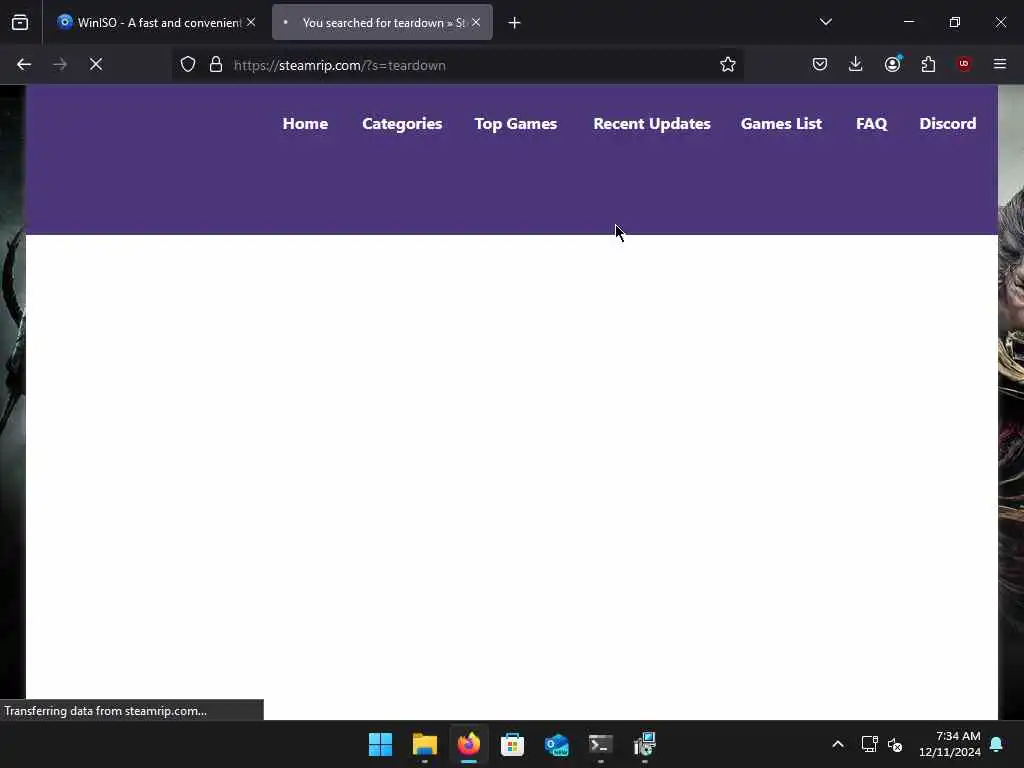Viewport: 1024px width, 768px height.
Task: Close the 'You searched for teardown' tab
Action: [476, 23]
